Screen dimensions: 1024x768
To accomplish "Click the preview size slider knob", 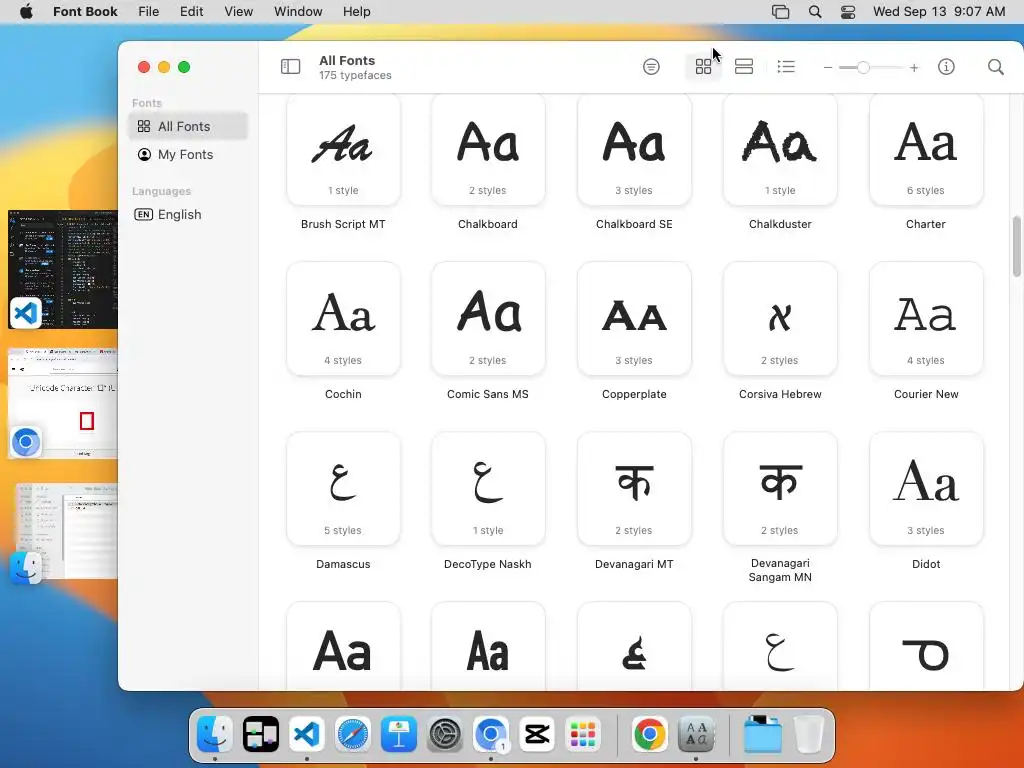I will (863, 67).
